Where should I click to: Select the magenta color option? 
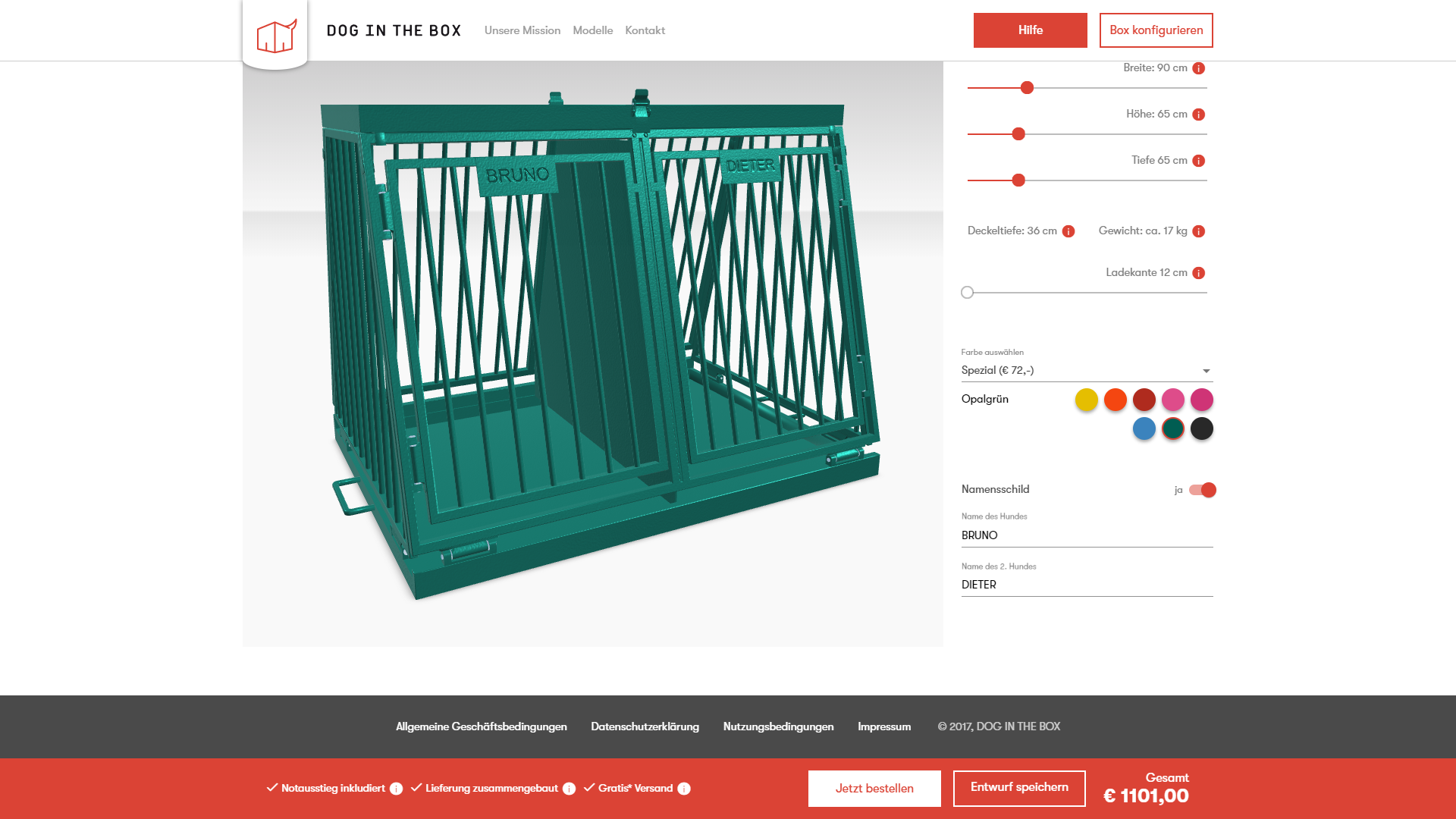click(1201, 399)
